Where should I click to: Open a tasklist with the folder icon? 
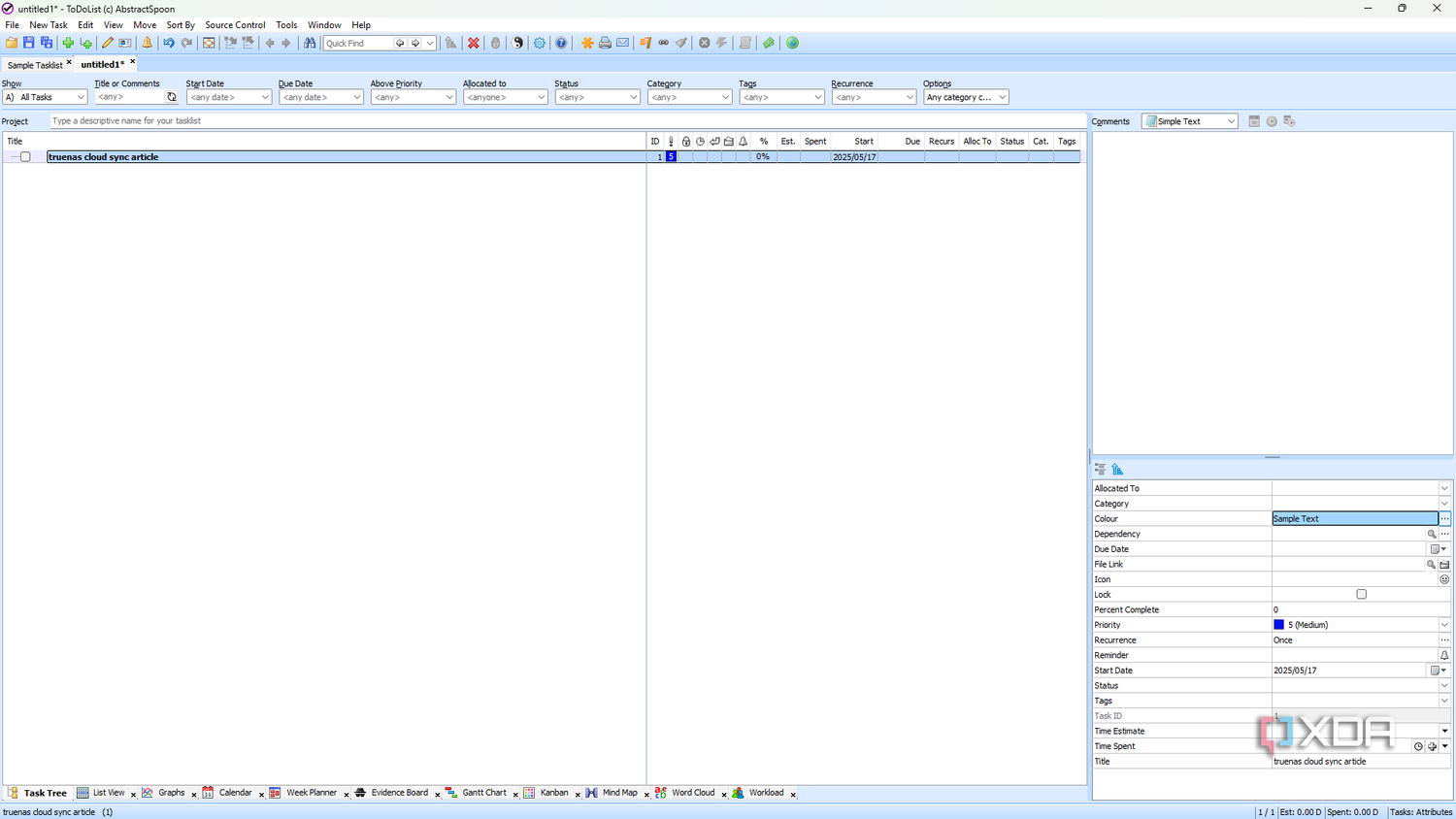pyautogui.click(x=12, y=43)
